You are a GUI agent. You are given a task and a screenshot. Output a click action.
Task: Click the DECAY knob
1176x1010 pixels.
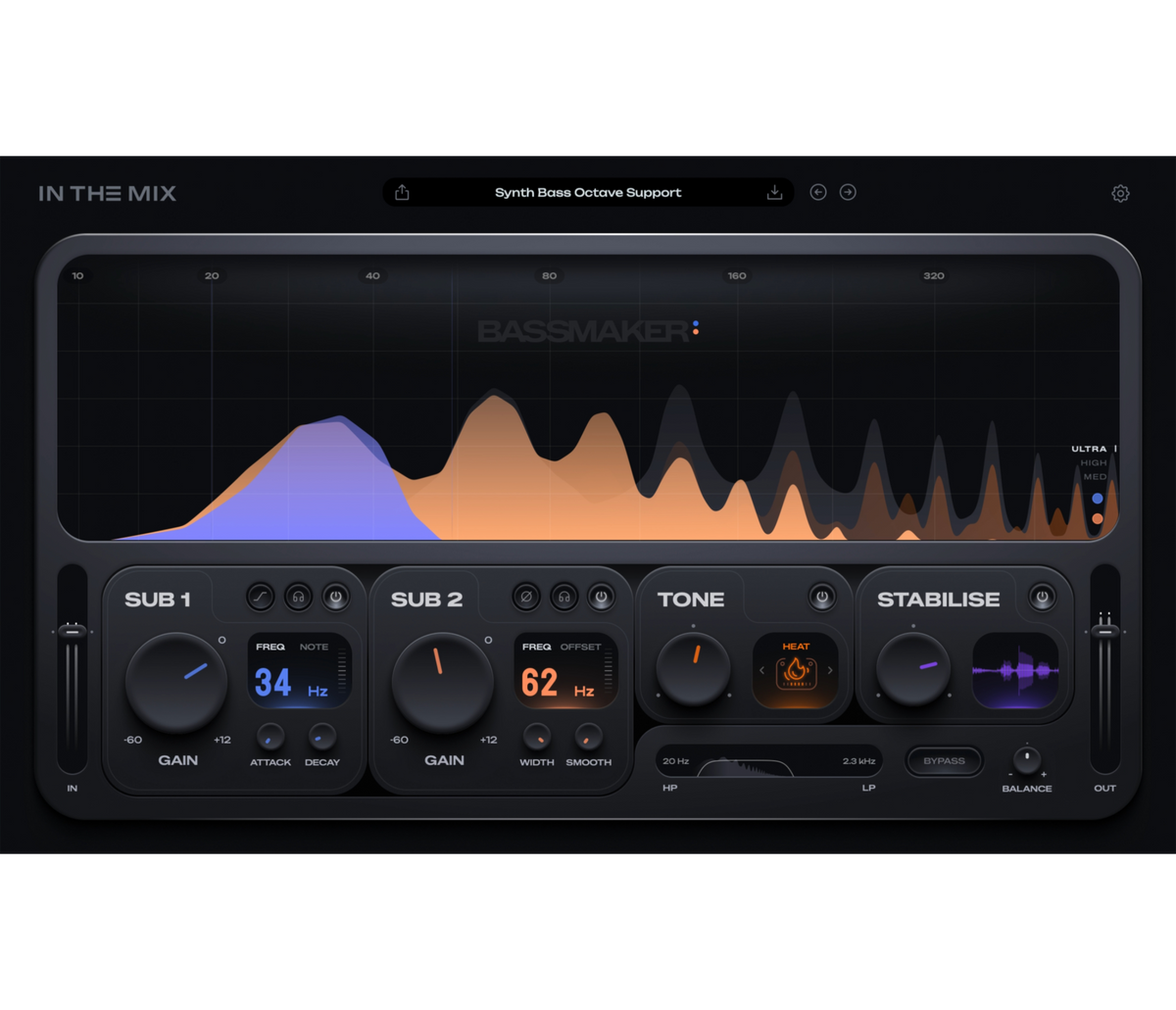321,737
